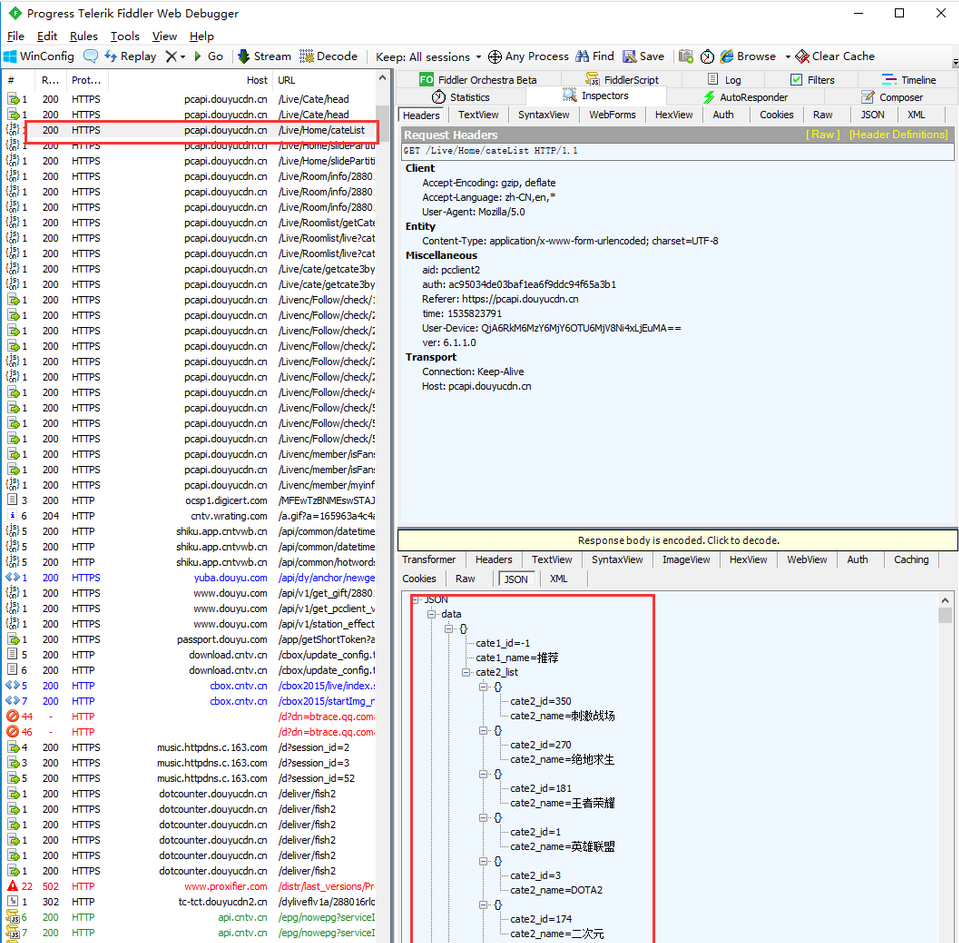Collapse the data node in JSON tree
The image size is (959, 943).
point(432,614)
